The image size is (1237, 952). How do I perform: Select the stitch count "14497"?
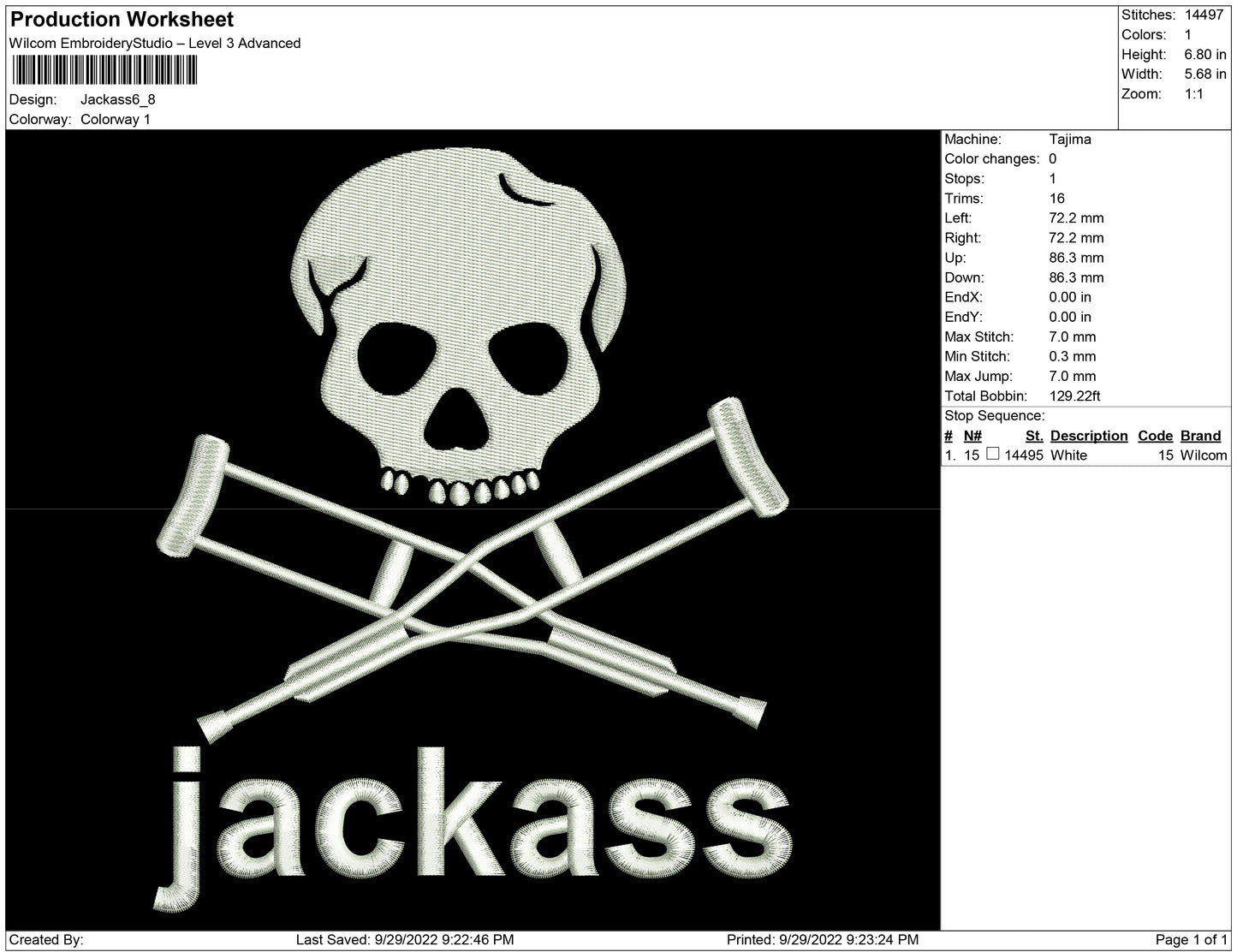coord(1205,15)
